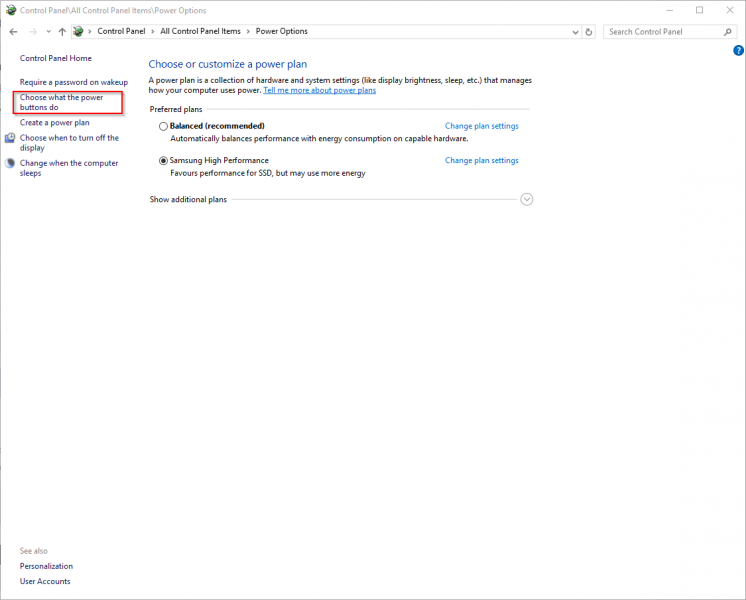Viewport: 746px width, 600px height.
Task: Maximize the Power Options window
Action: pyautogui.click(x=699, y=10)
